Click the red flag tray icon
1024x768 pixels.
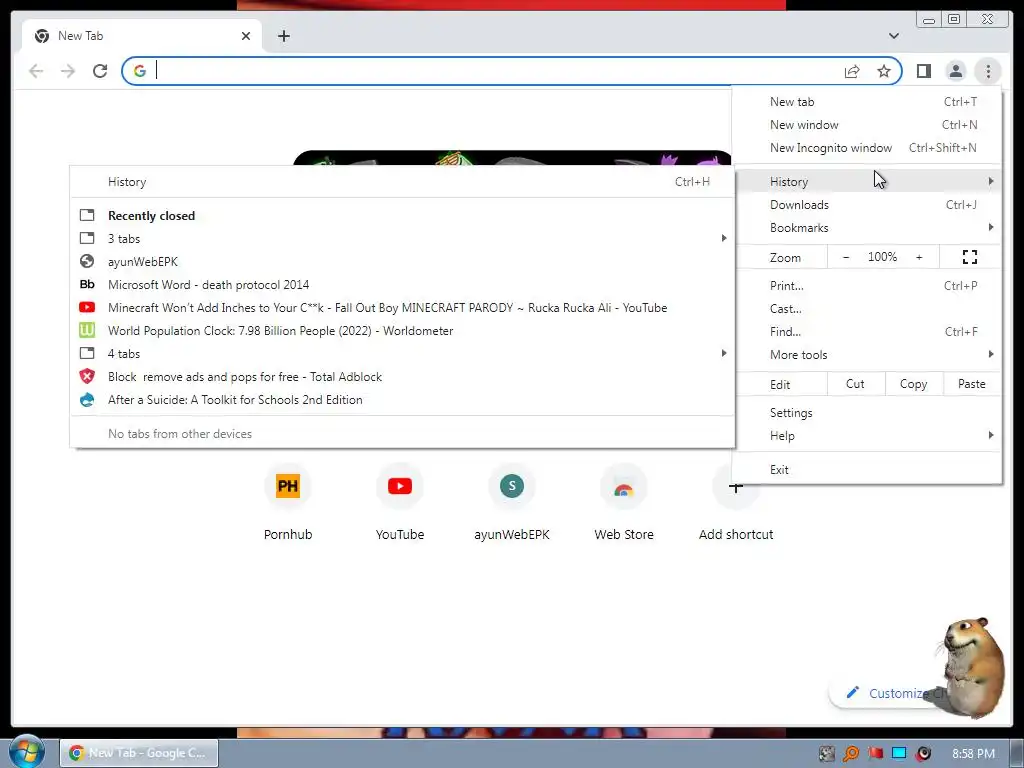pos(875,754)
